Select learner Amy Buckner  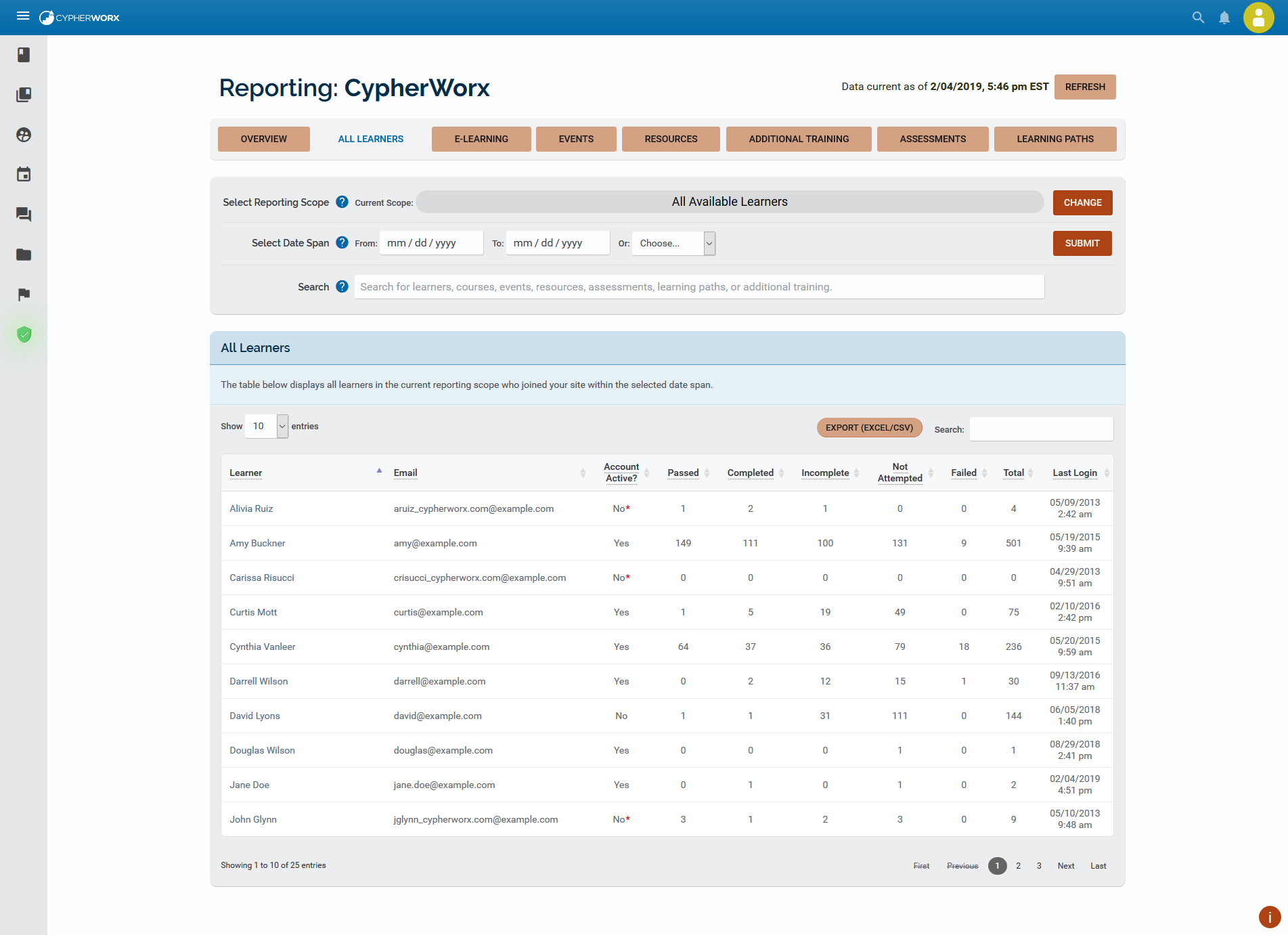pyautogui.click(x=257, y=543)
